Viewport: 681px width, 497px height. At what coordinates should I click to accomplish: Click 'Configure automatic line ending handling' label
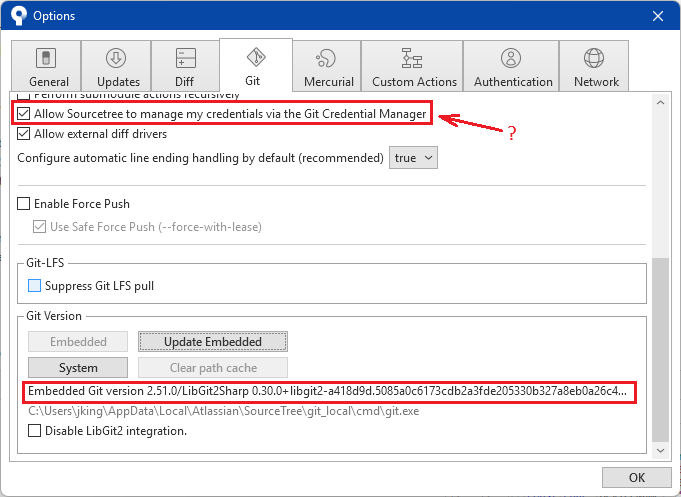point(200,158)
